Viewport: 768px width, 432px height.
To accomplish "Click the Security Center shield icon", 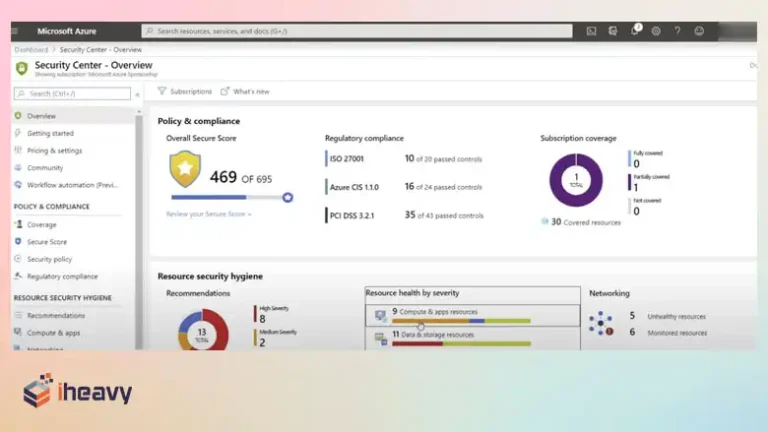I will (x=22, y=68).
